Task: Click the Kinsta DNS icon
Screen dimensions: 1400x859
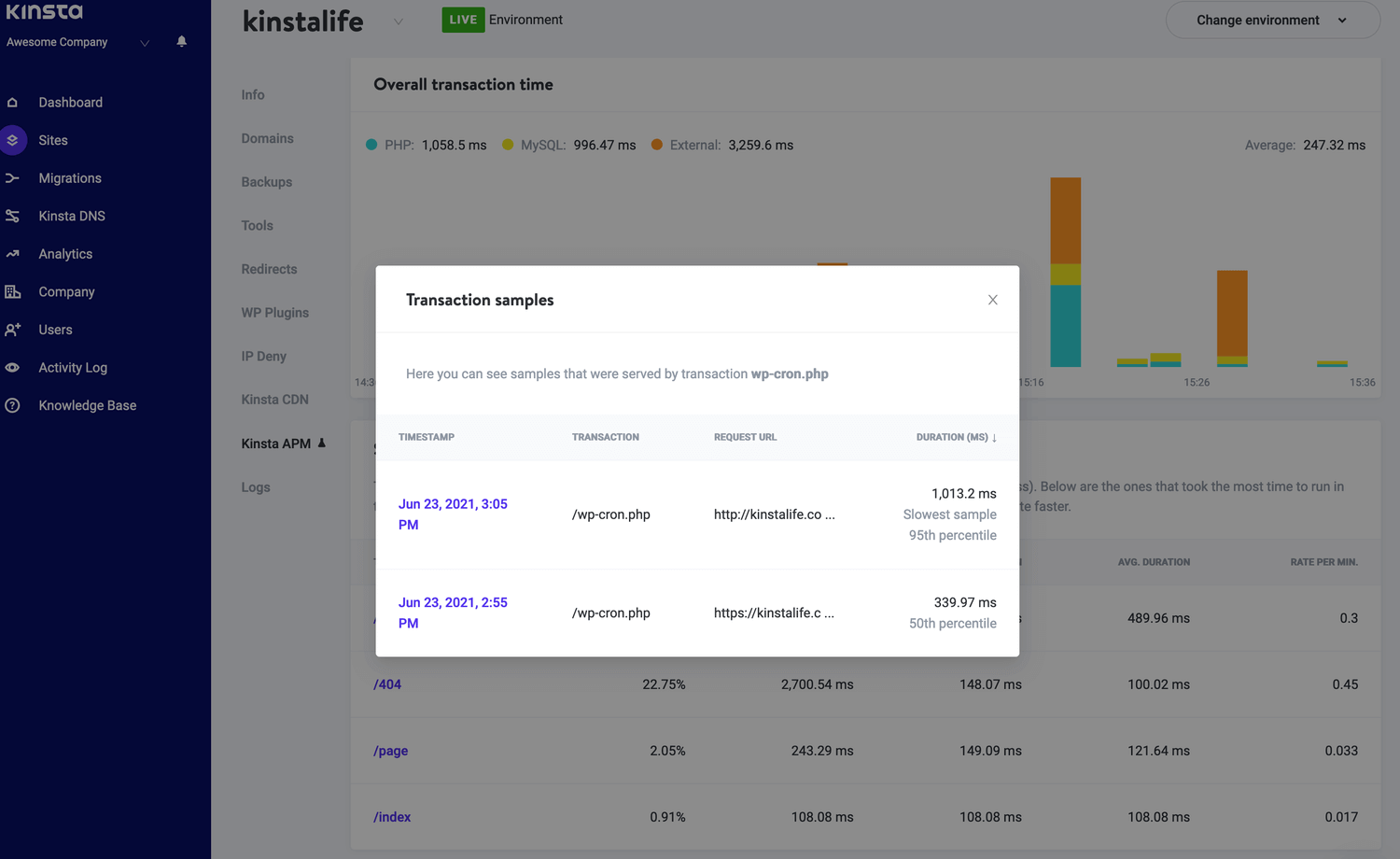Action: [x=12, y=216]
